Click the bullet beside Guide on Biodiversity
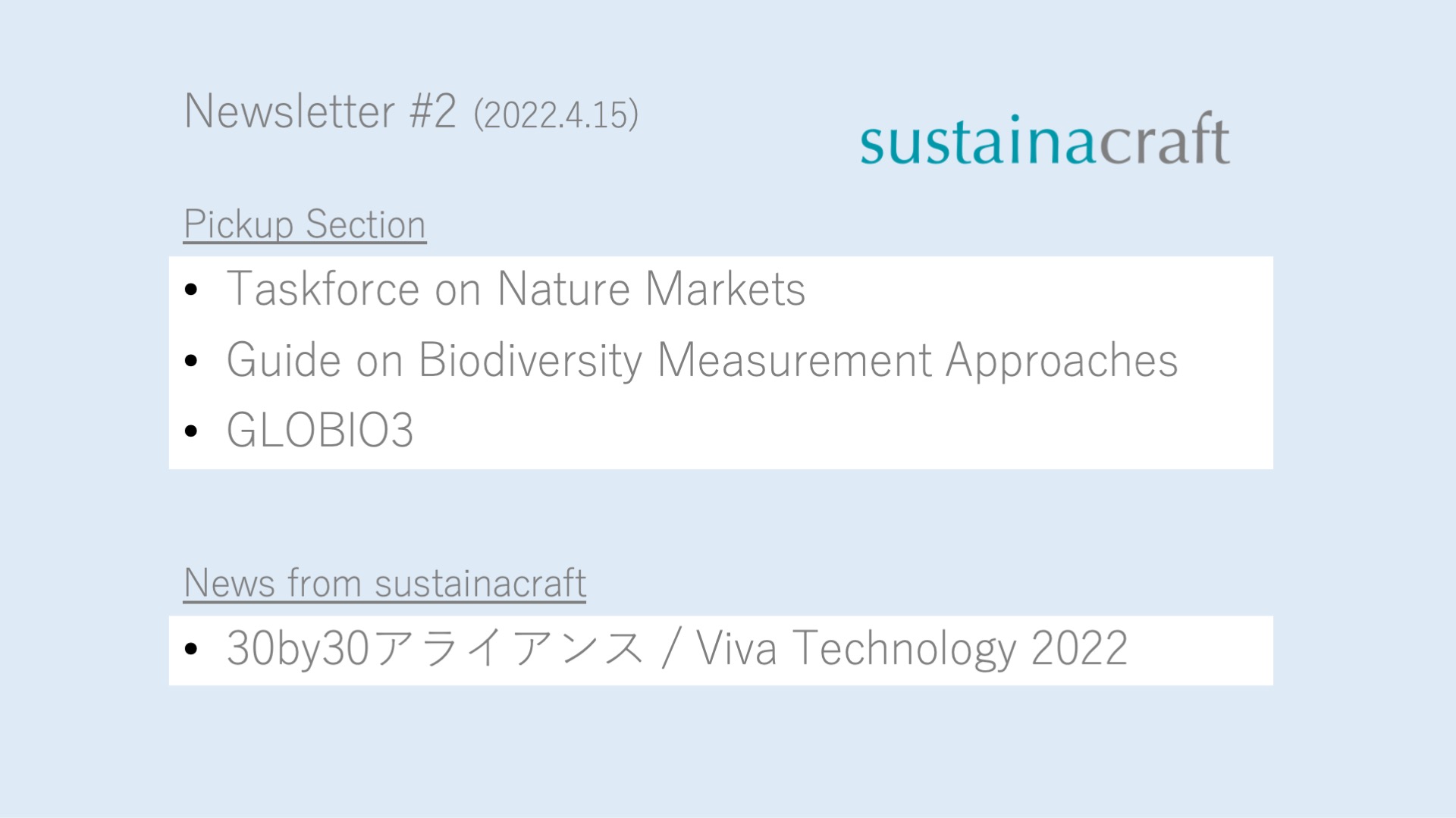Screen dimensions: 1456x818 pos(191,360)
